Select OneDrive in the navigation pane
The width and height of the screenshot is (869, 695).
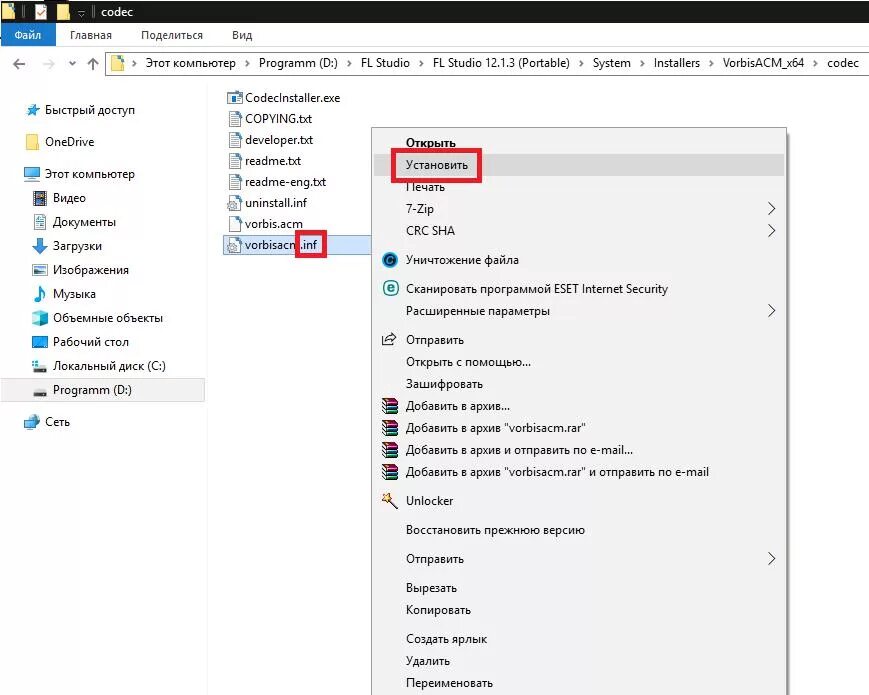[60, 142]
